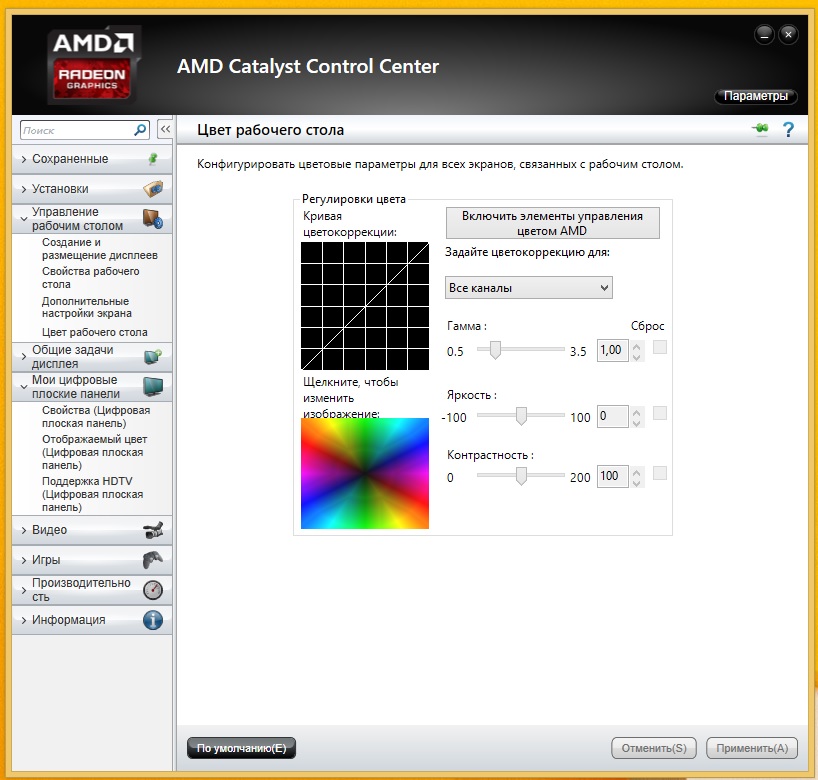Click the Игры gamepad icon
The width and height of the screenshot is (818, 780).
153,560
